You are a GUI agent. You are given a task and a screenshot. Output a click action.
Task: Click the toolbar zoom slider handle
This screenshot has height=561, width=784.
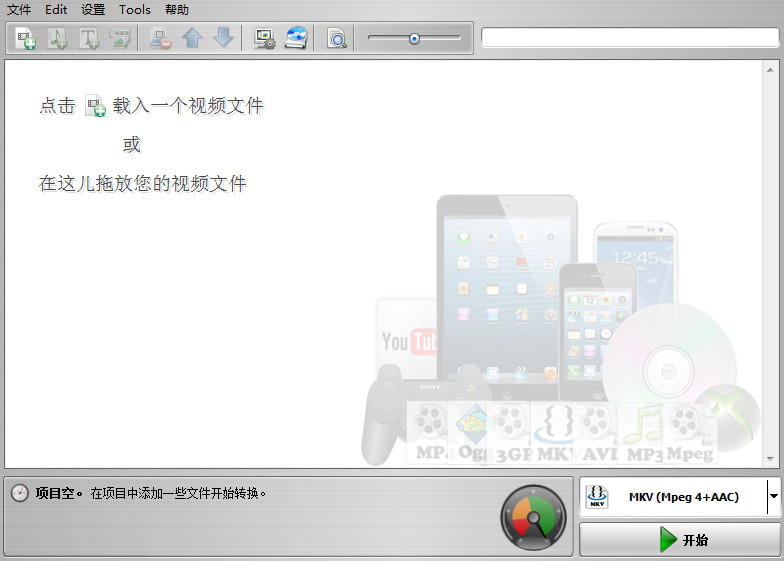point(414,39)
